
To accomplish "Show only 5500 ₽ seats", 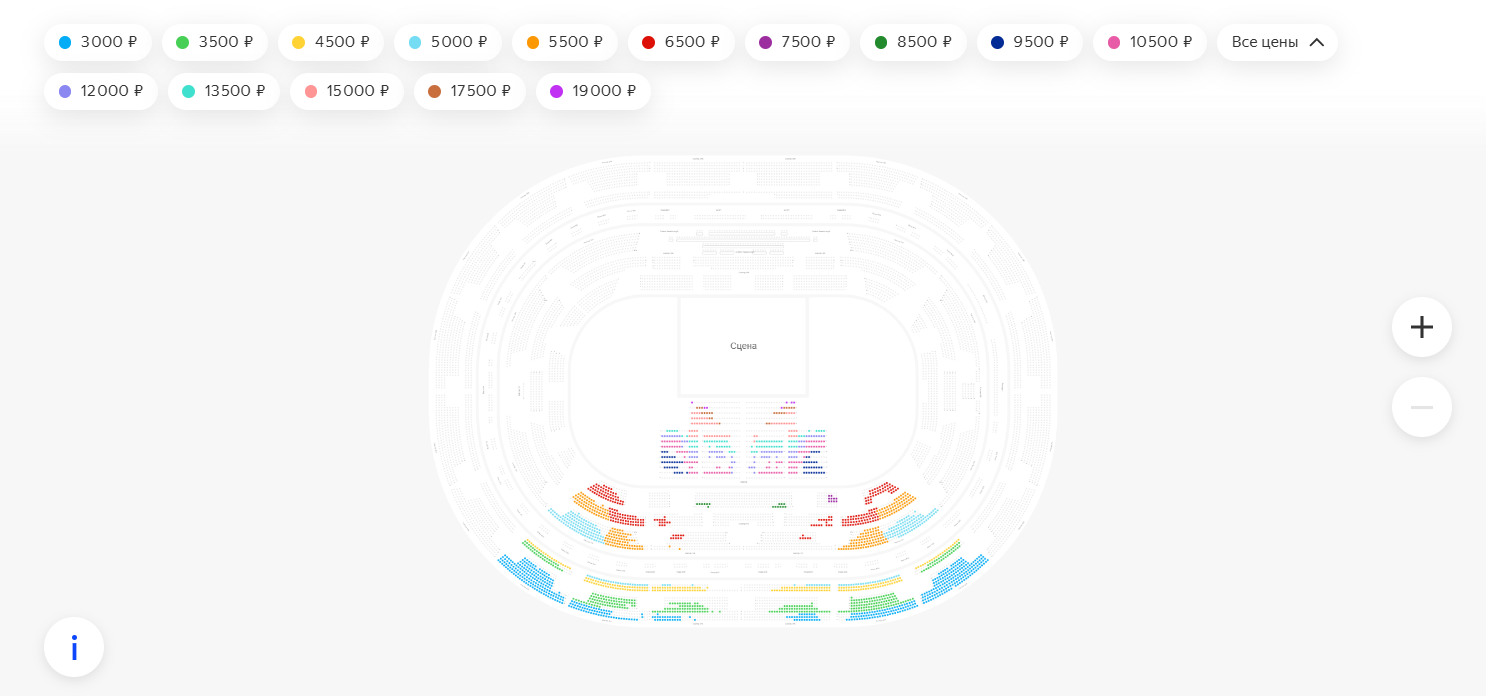I will pyautogui.click(x=565, y=42).
